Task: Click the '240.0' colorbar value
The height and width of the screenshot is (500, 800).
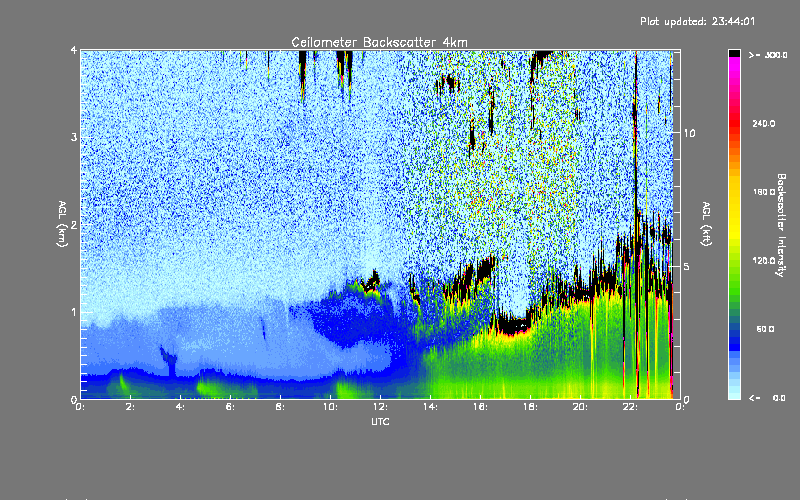Action: 764,123
